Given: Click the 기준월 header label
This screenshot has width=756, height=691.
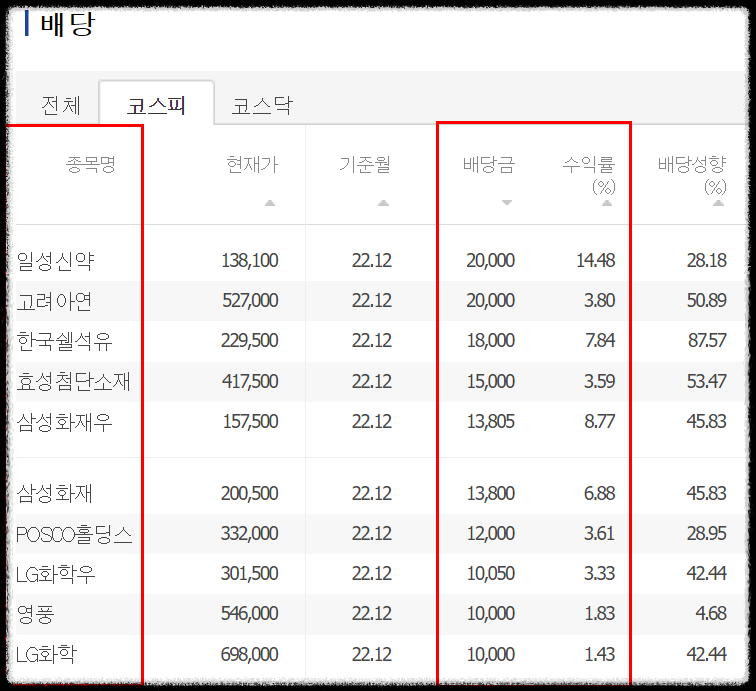Looking at the screenshot, I should (x=364, y=164).
